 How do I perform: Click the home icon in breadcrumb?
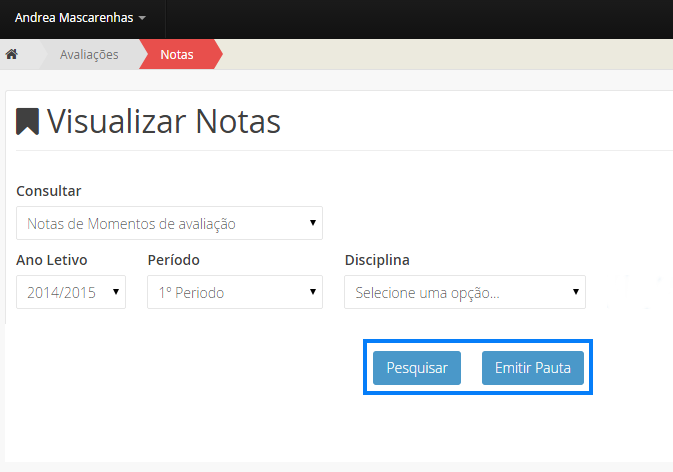tap(12, 54)
